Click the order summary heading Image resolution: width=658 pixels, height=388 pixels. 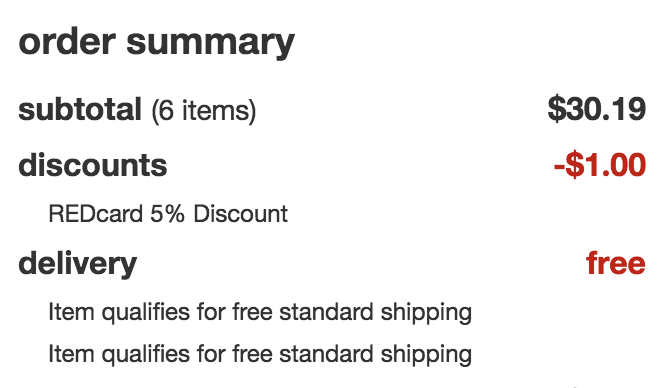(156, 43)
